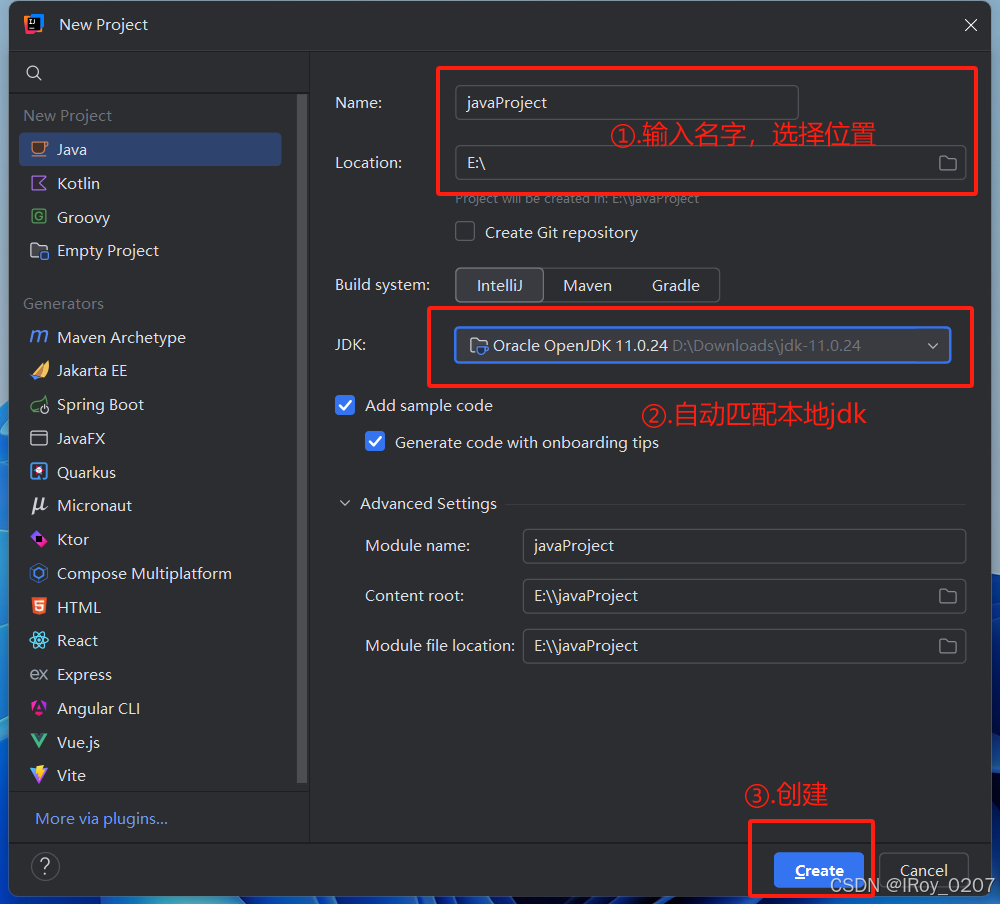Image resolution: width=1000 pixels, height=904 pixels.
Task: Choose the Express generator
Action: coord(150,674)
